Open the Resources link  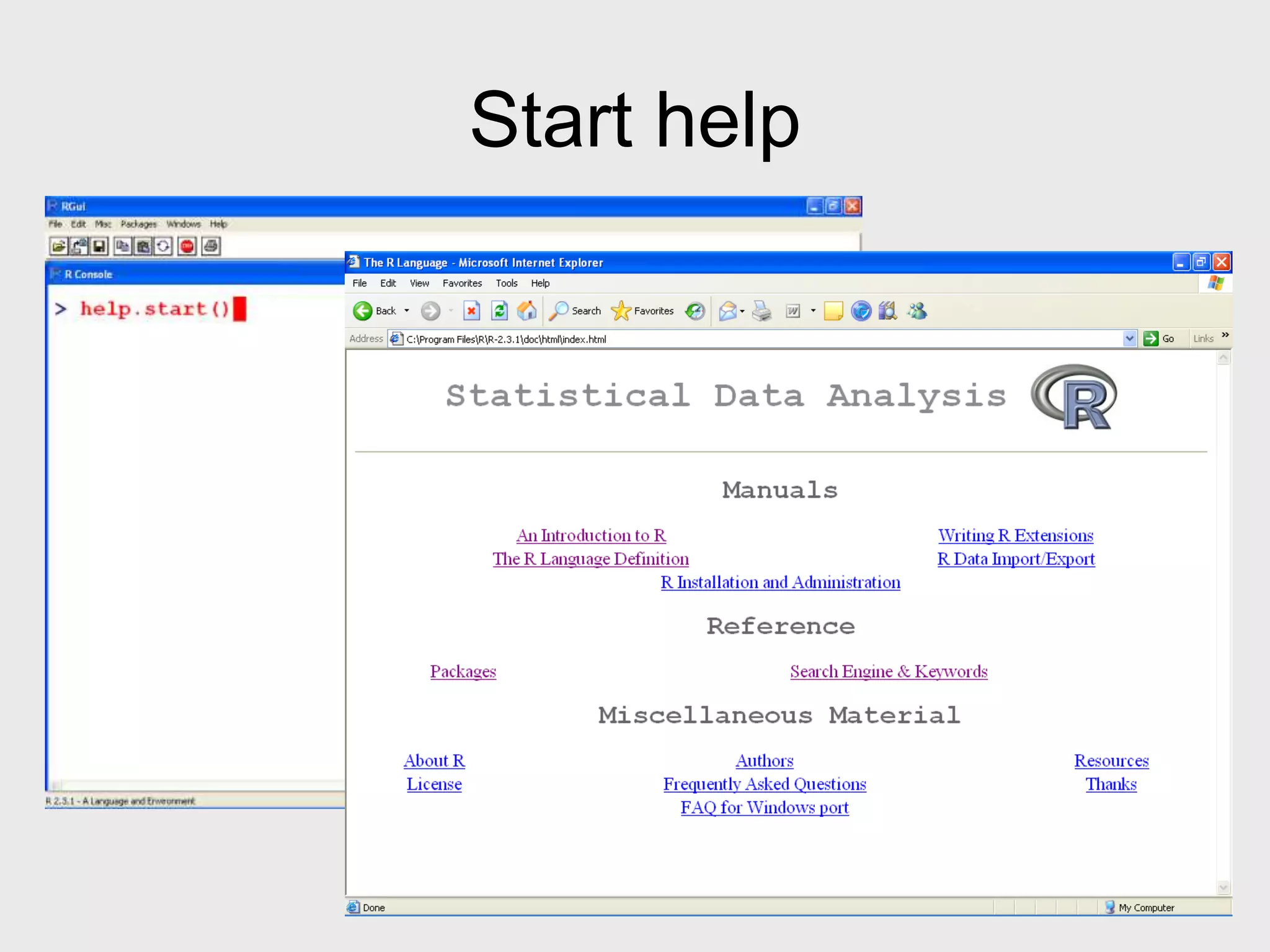[x=1111, y=761]
